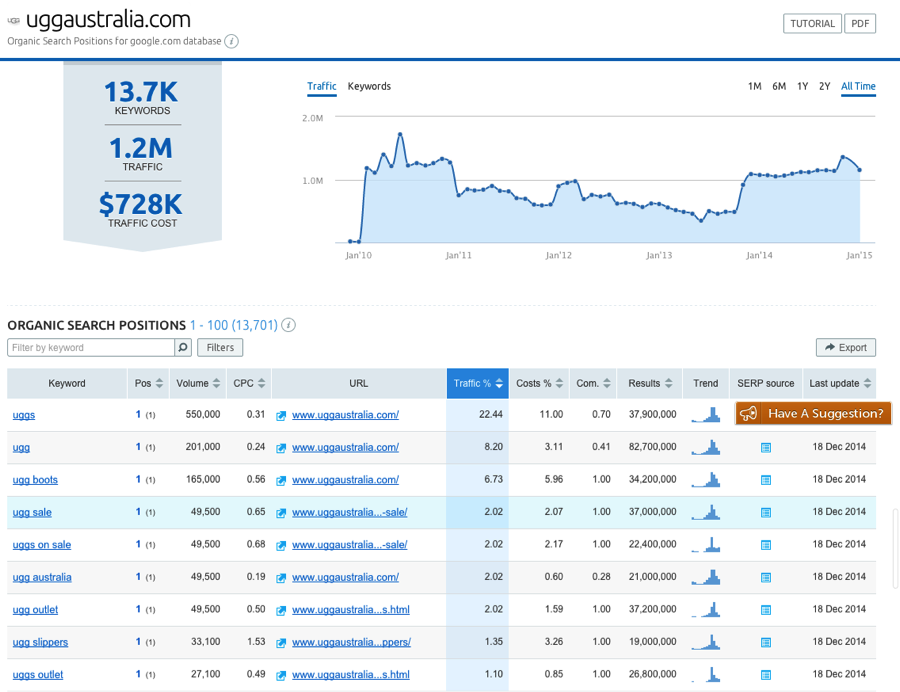Open external link icon for ugg outlet row

point(281,610)
